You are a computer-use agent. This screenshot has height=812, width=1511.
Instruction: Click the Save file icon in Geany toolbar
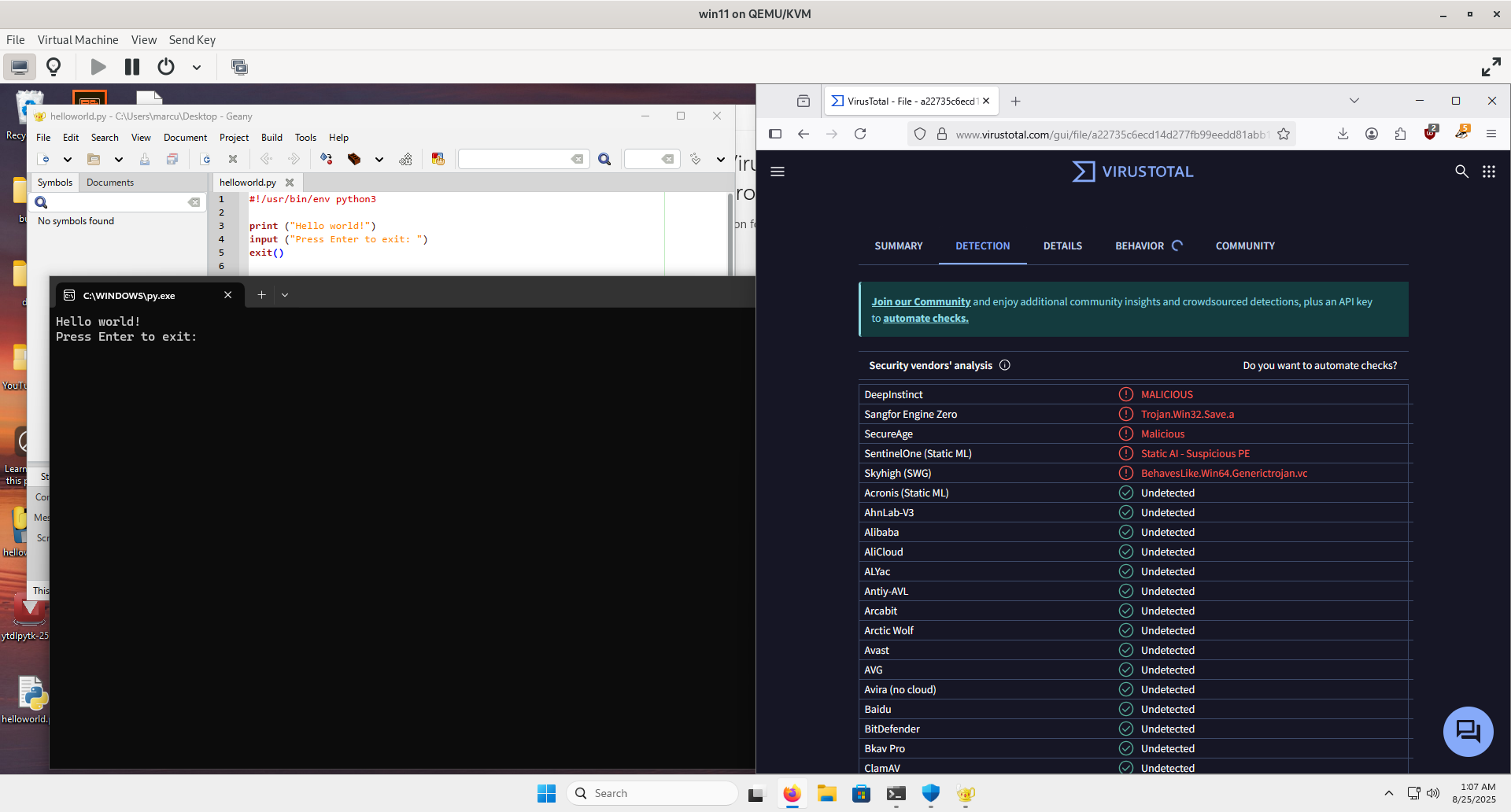tap(145, 159)
